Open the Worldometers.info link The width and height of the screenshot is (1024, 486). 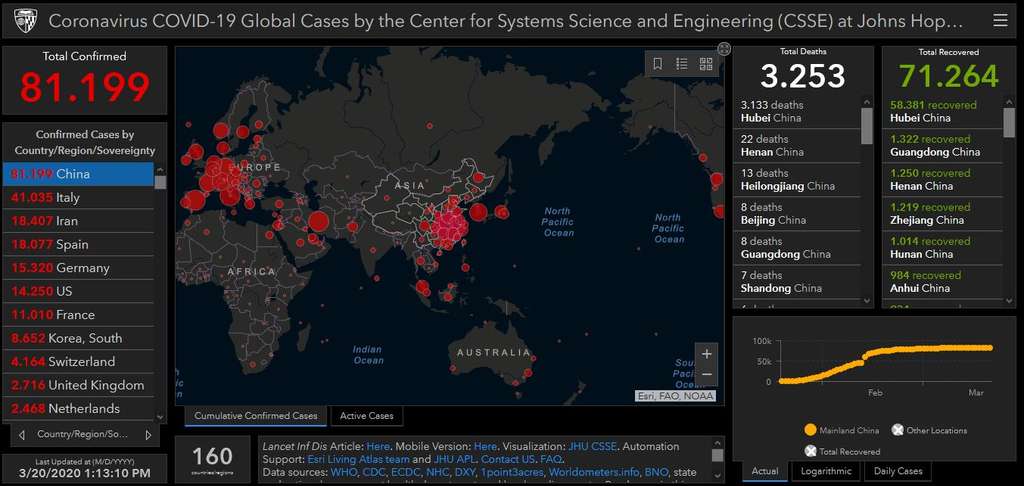tap(594, 472)
